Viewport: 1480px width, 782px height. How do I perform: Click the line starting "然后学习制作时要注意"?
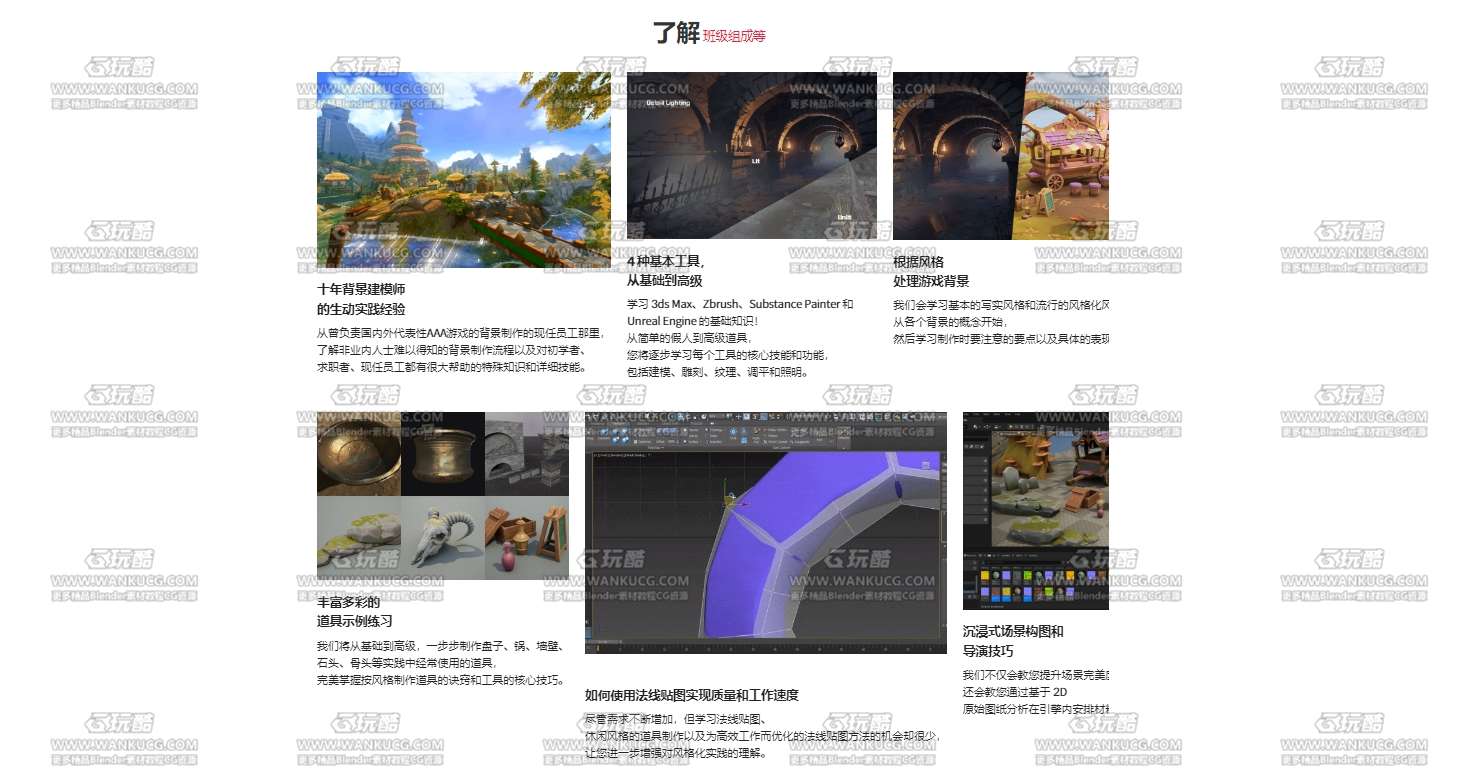(1001, 339)
